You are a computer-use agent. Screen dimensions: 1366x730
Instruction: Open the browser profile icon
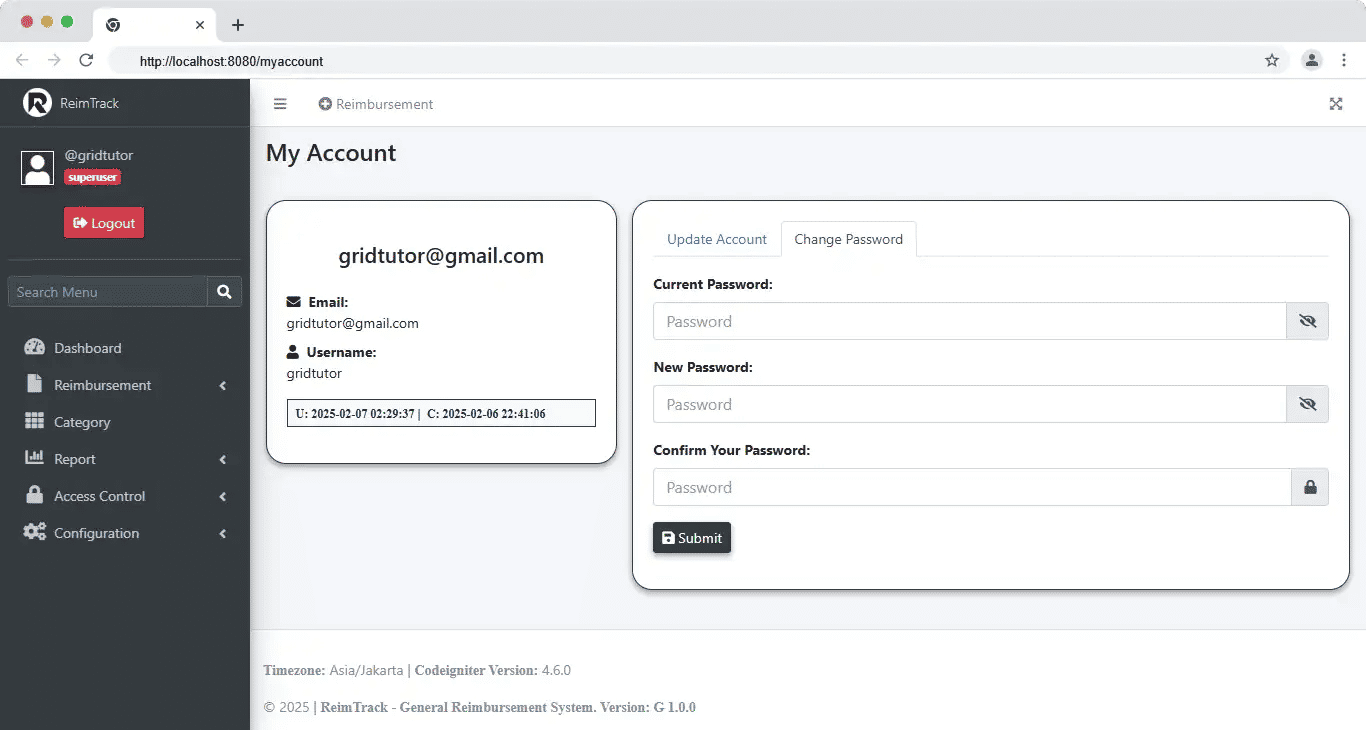[x=1311, y=60]
